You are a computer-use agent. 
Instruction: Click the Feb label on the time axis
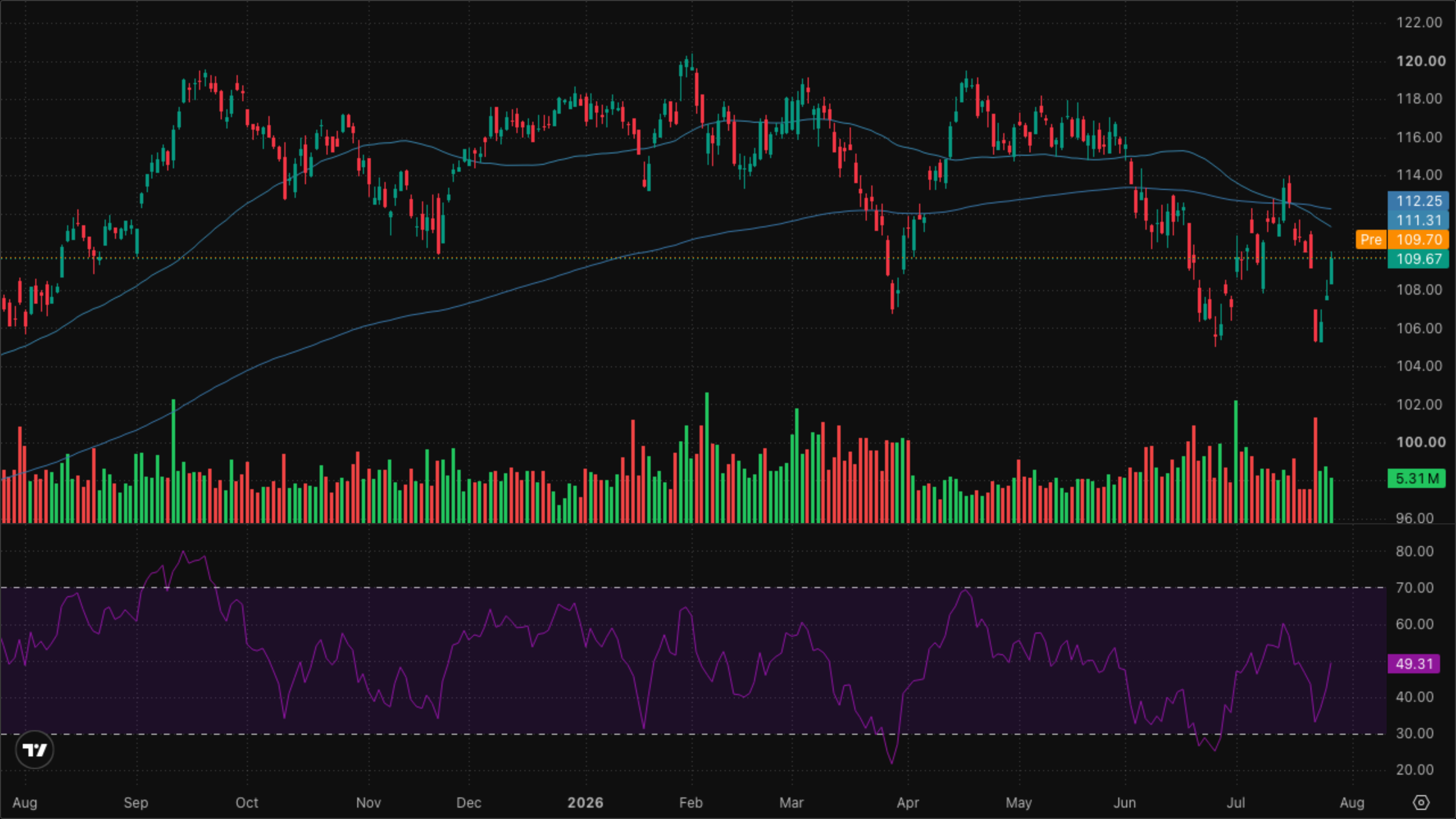691,803
